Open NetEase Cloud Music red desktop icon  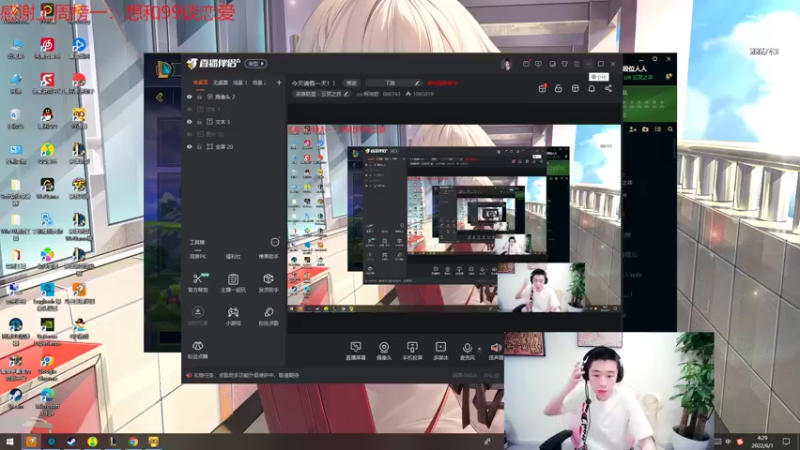(x=47, y=45)
